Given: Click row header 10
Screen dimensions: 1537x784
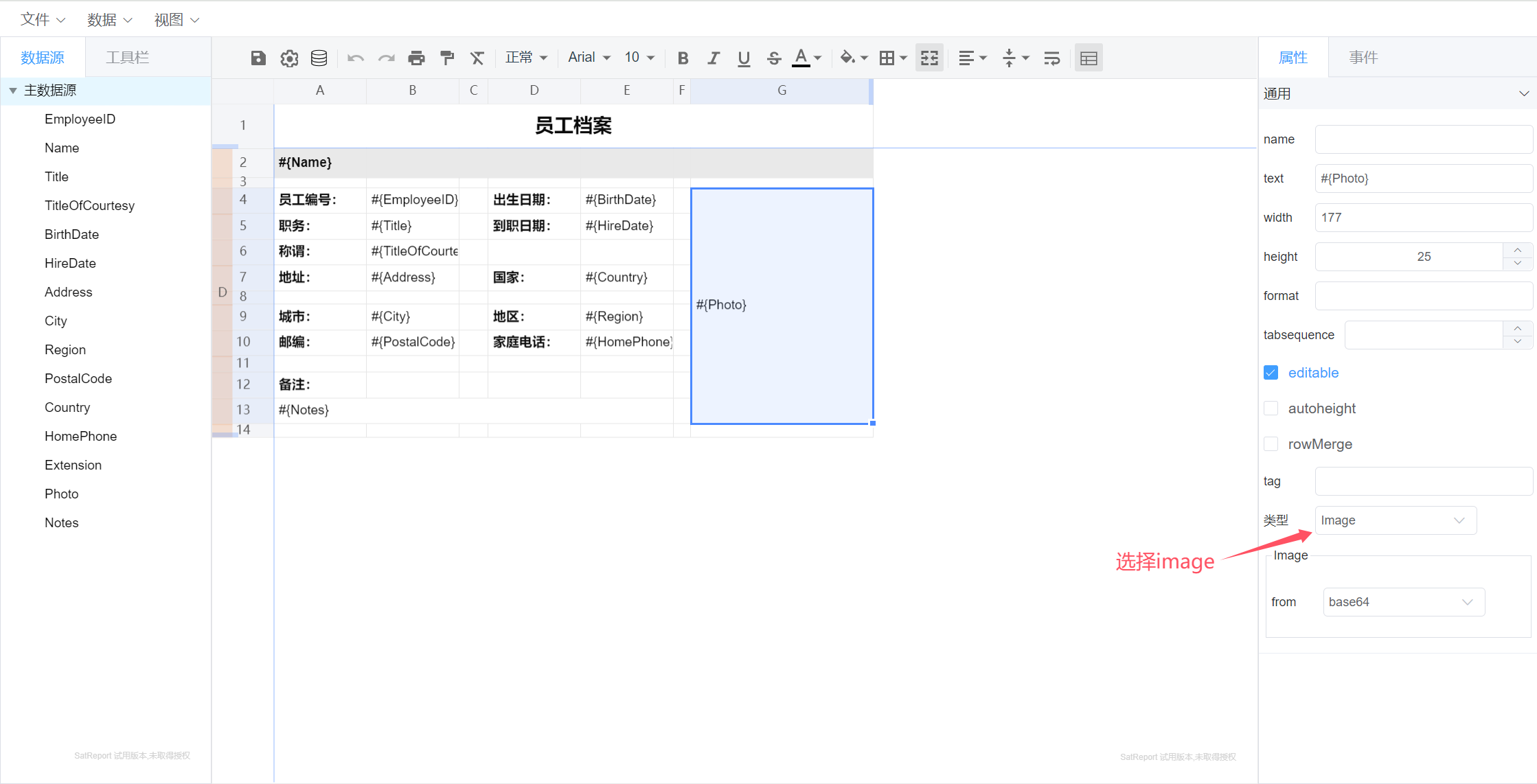Looking at the screenshot, I should [243, 342].
